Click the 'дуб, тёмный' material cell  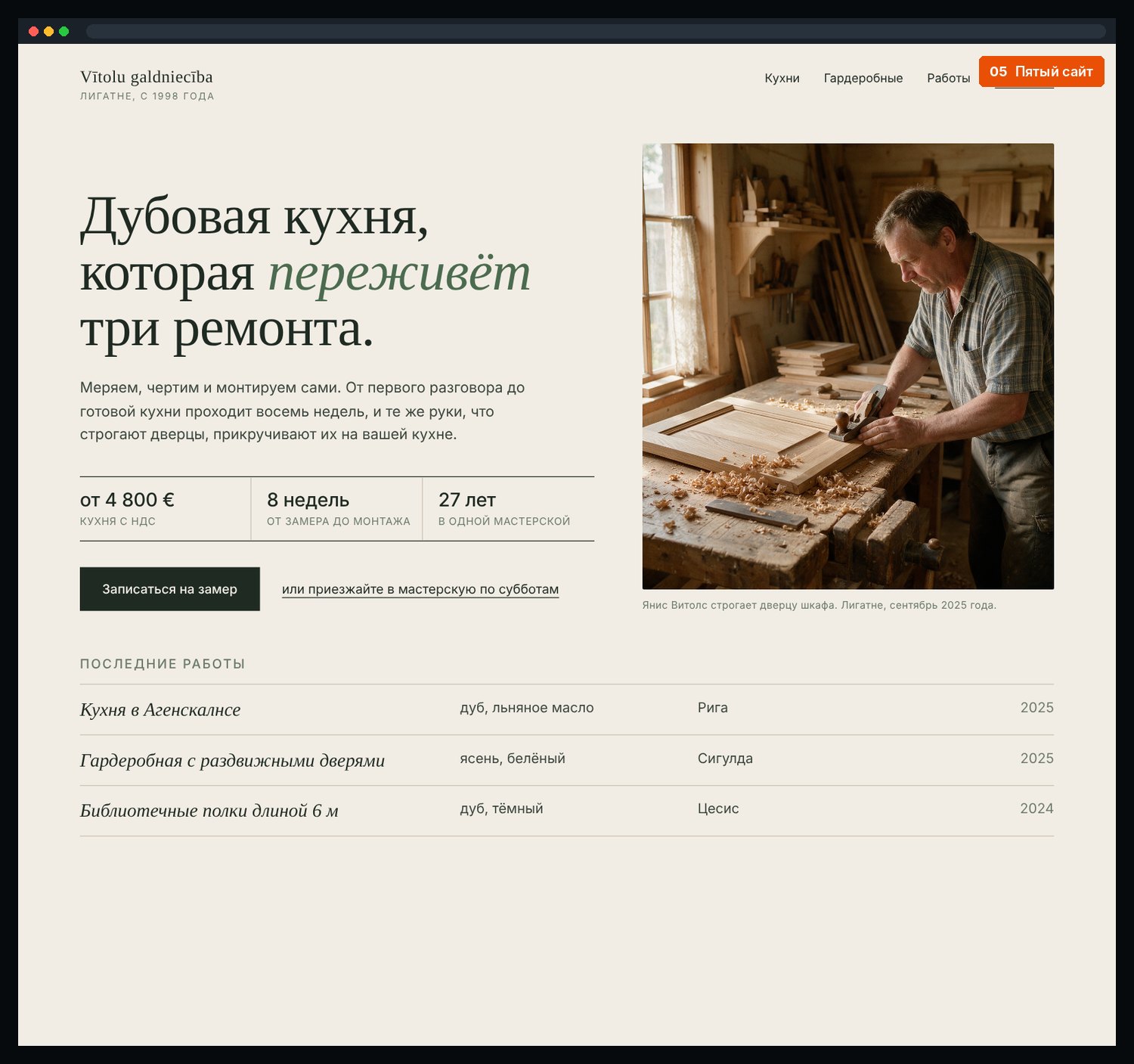501,808
